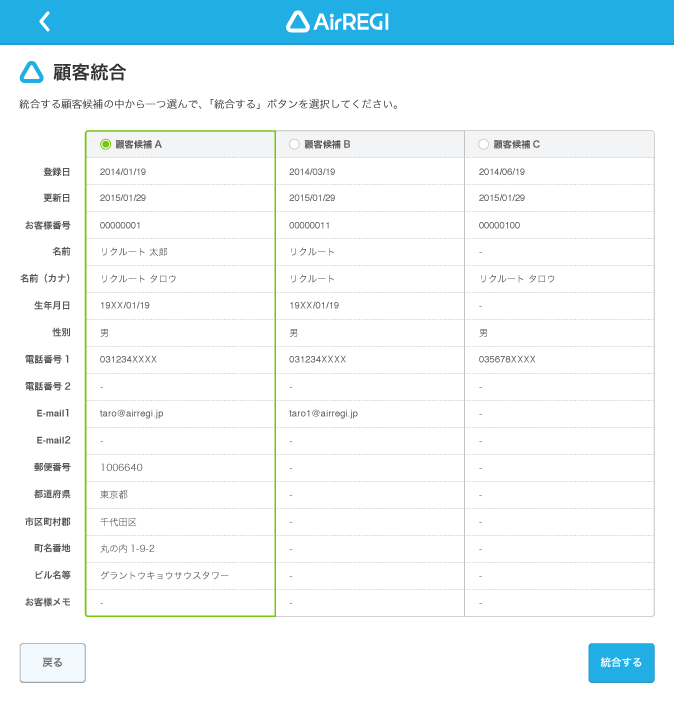Screen dimensions: 674x709
Task: Select the 顧客候補 C radio button
Action: [484, 144]
